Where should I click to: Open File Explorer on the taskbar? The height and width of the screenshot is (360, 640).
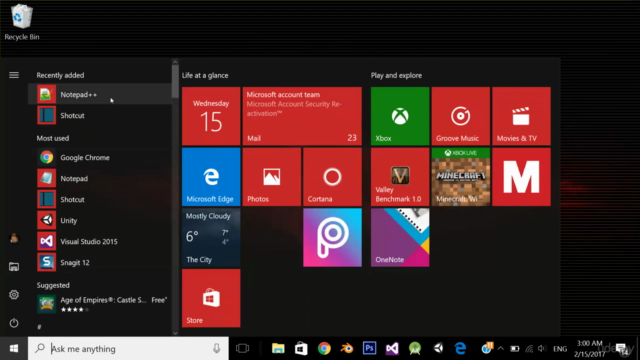tap(278, 349)
